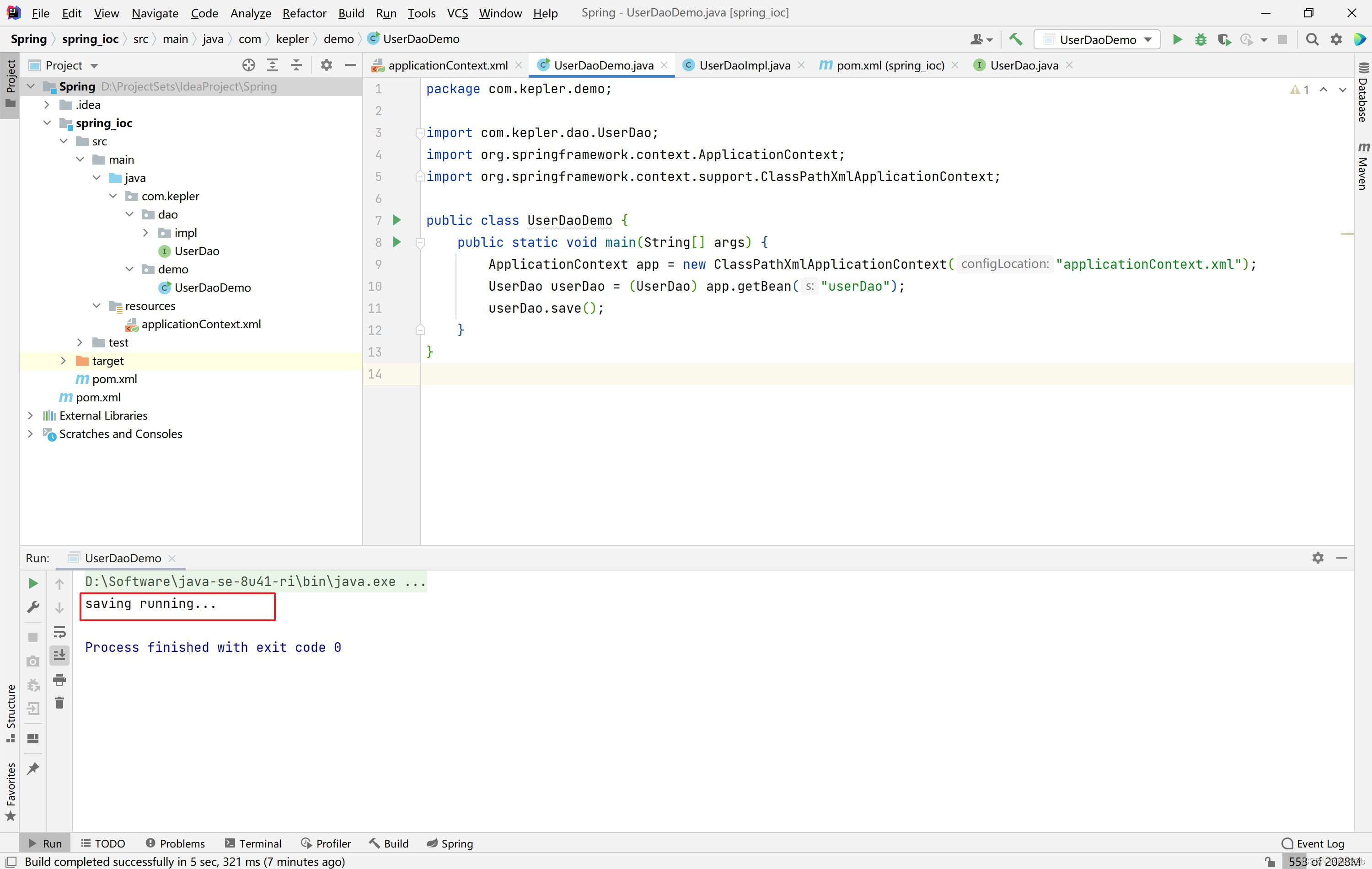1372x869 pixels.
Task: Run main method from gutter line 8
Action: point(397,242)
